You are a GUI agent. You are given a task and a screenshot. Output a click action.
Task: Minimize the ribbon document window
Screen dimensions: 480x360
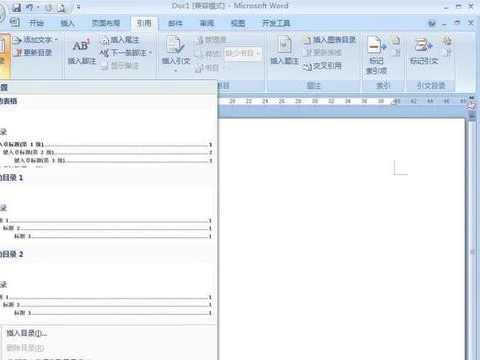click(x=445, y=23)
